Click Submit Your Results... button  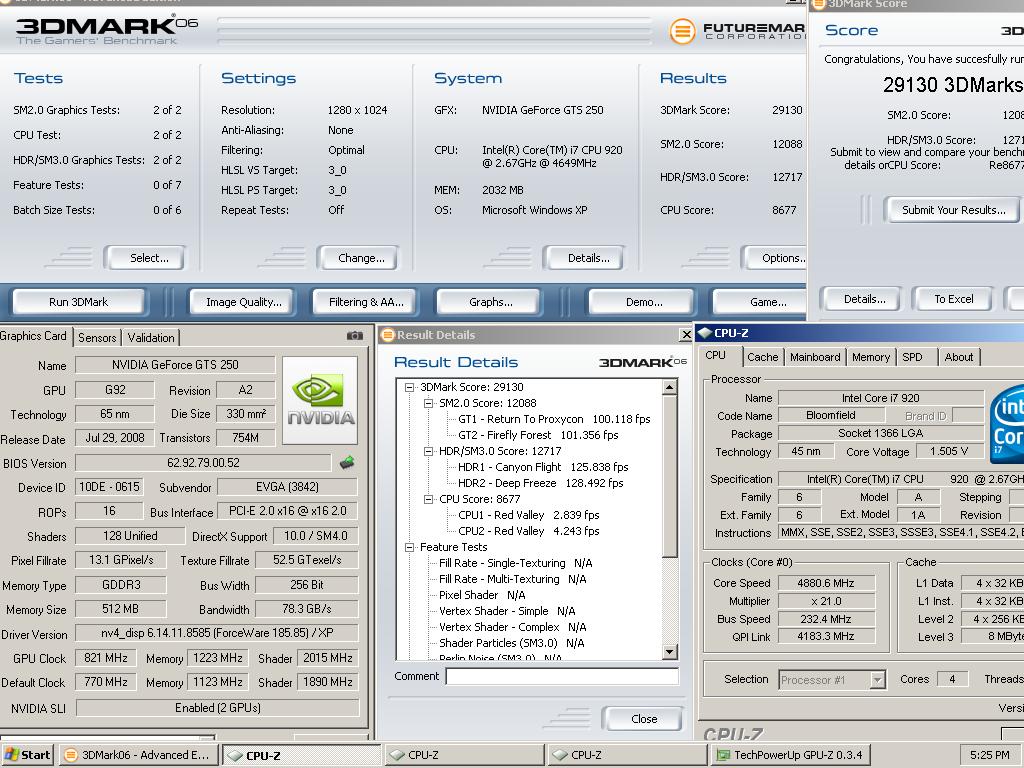click(953, 210)
